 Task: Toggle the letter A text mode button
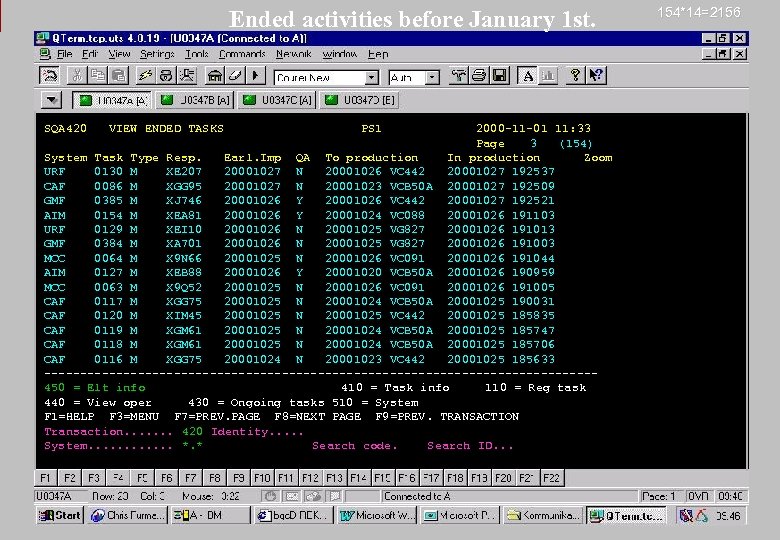click(x=527, y=76)
